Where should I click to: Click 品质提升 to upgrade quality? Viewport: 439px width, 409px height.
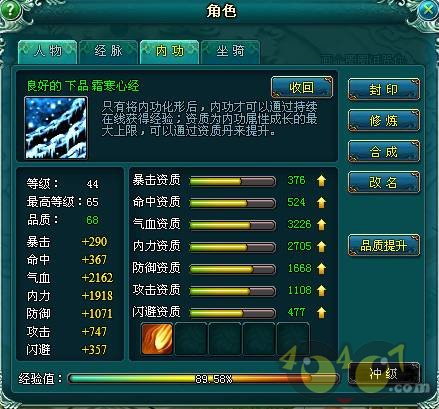tap(384, 246)
